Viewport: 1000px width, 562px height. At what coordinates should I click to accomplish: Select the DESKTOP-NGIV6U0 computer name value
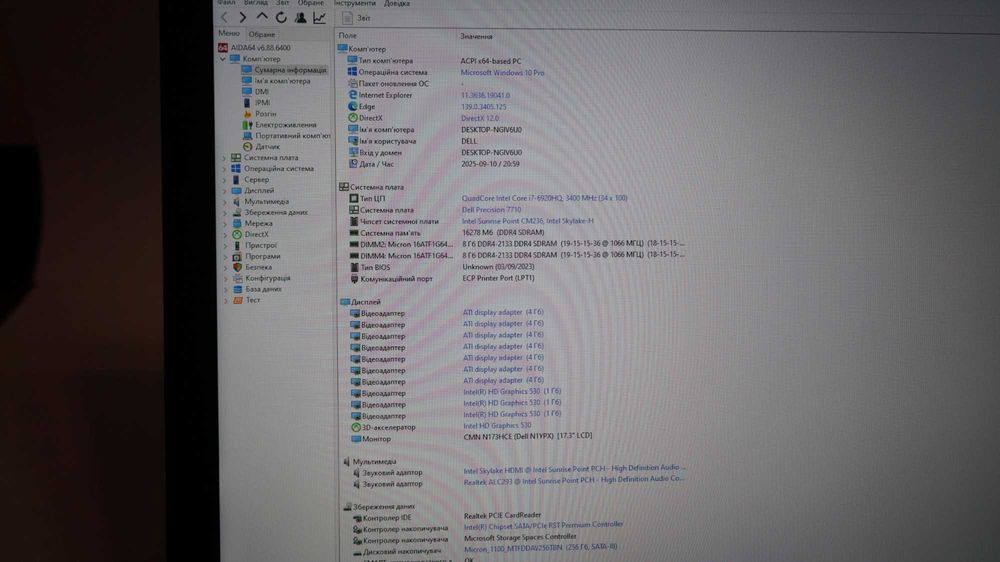click(491, 129)
